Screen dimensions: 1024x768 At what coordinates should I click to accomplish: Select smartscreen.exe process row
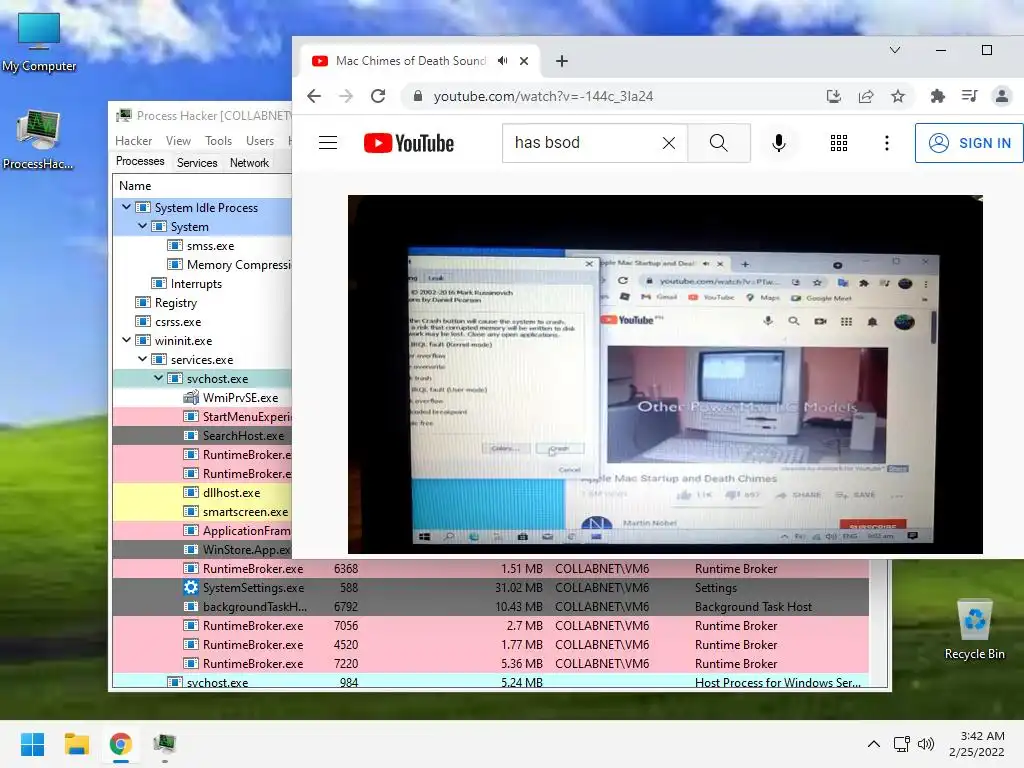tap(202, 511)
